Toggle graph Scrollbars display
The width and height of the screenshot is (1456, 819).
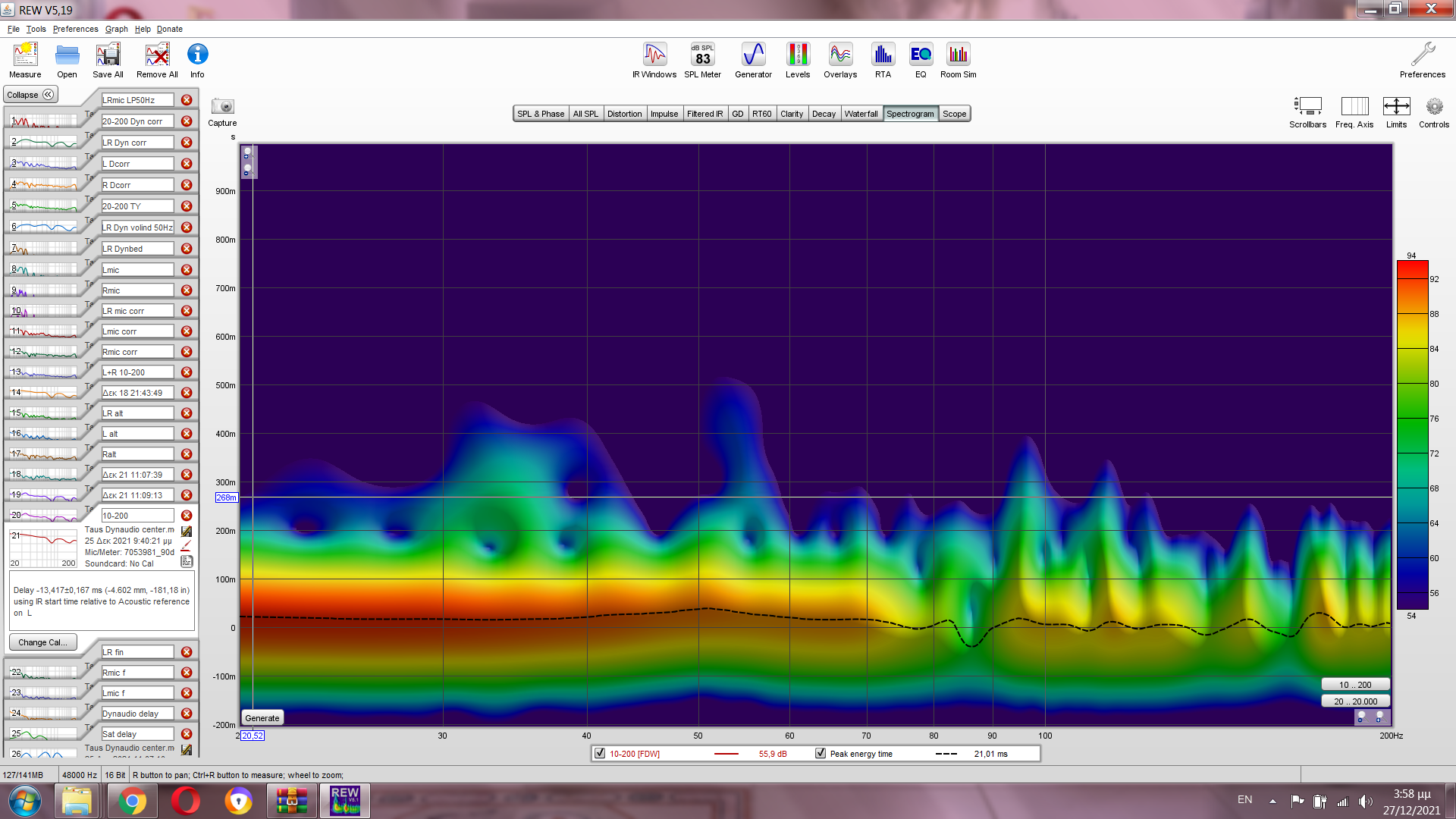(1307, 107)
